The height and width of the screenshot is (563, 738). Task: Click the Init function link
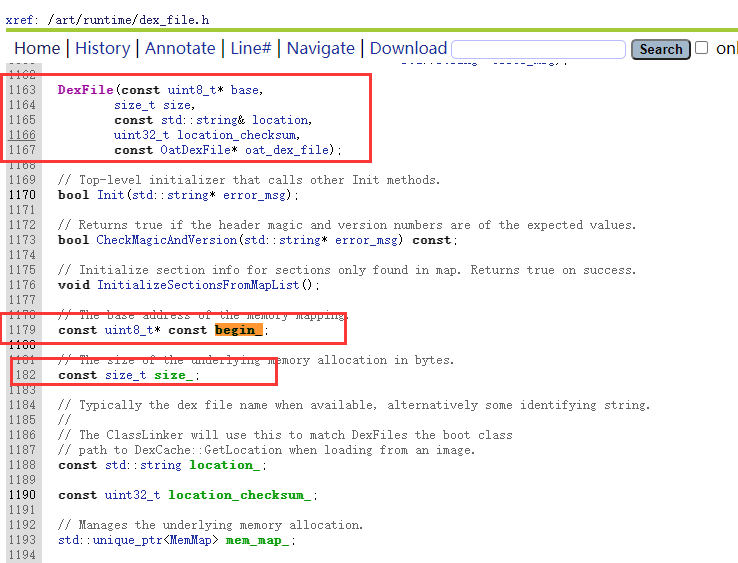111,195
